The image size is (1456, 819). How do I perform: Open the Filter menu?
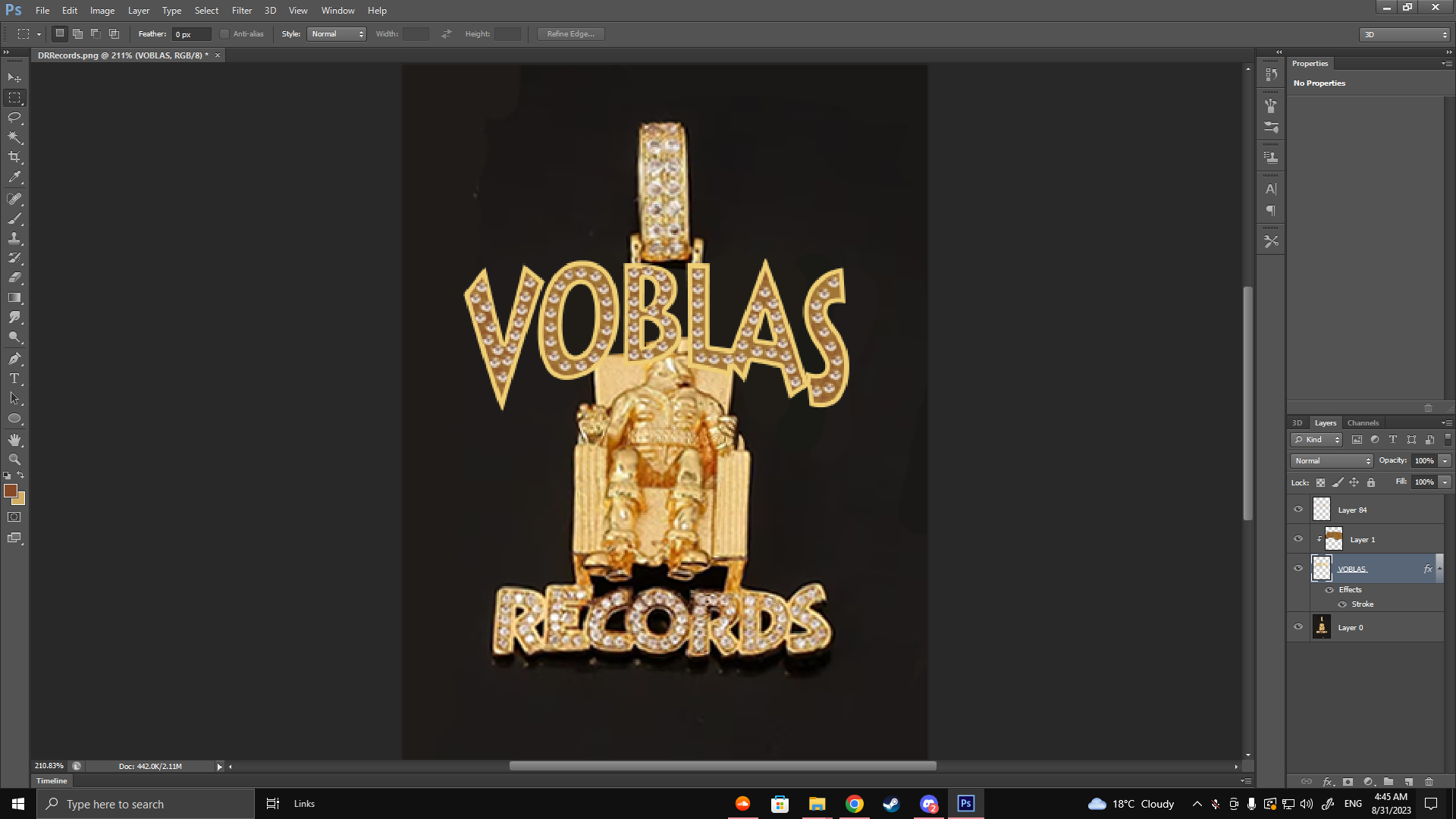pos(241,11)
